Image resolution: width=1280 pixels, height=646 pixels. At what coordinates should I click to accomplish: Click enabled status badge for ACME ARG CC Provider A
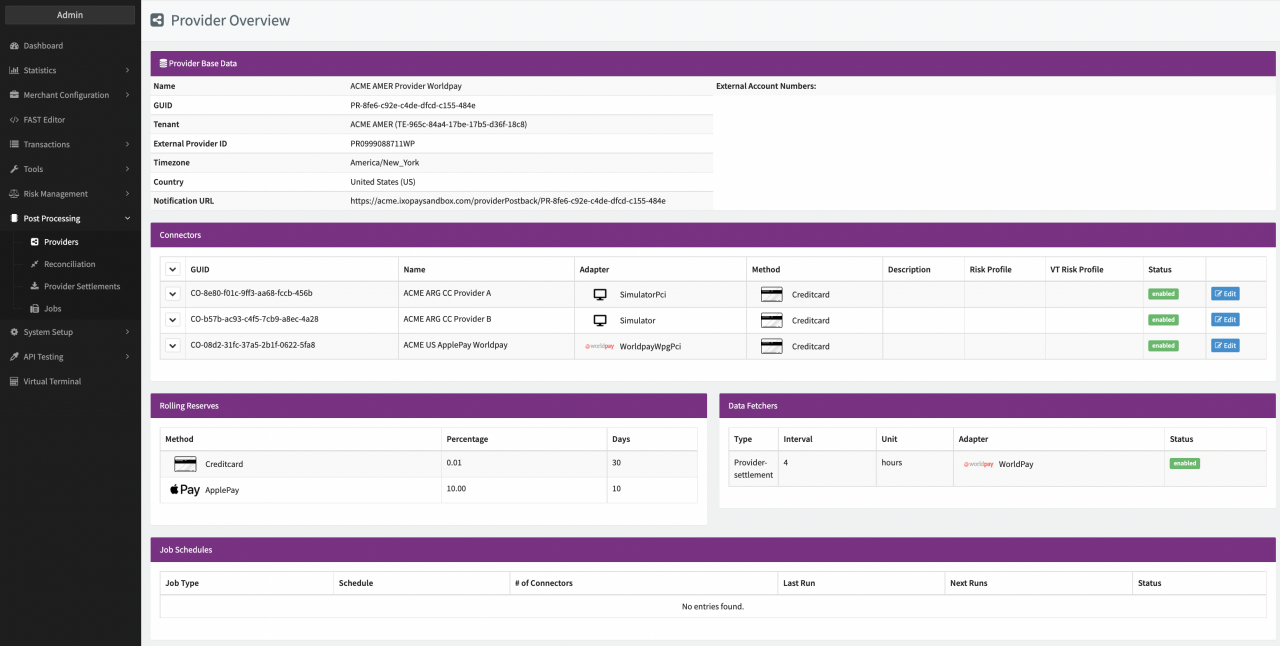(x=1162, y=294)
